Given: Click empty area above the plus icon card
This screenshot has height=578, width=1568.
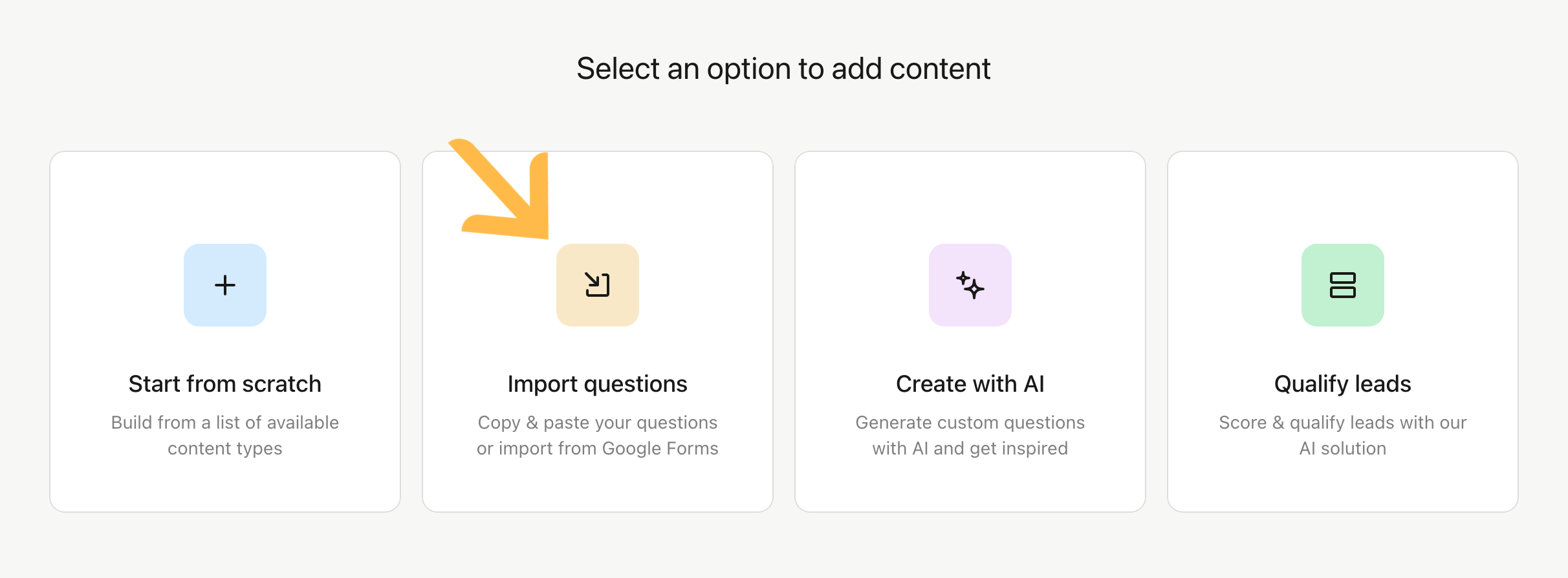Looking at the screenshot, I should point(225,197).
